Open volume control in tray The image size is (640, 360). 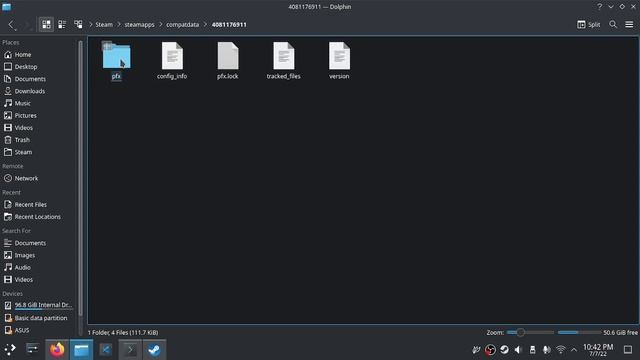click(x=518, y=350)
